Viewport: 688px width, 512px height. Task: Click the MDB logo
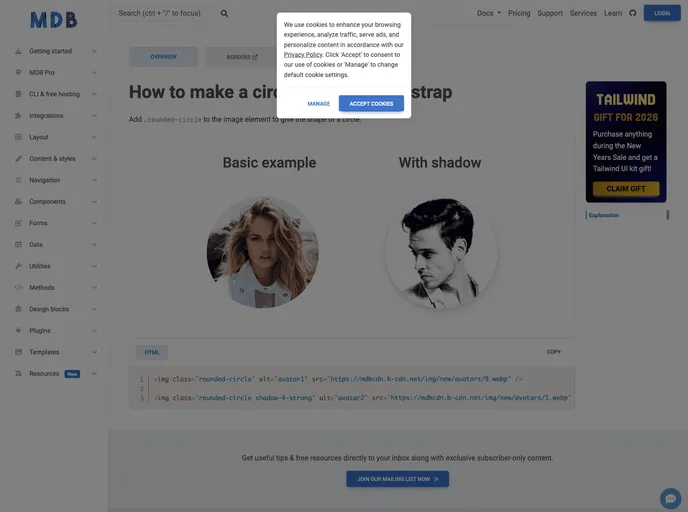54,20
